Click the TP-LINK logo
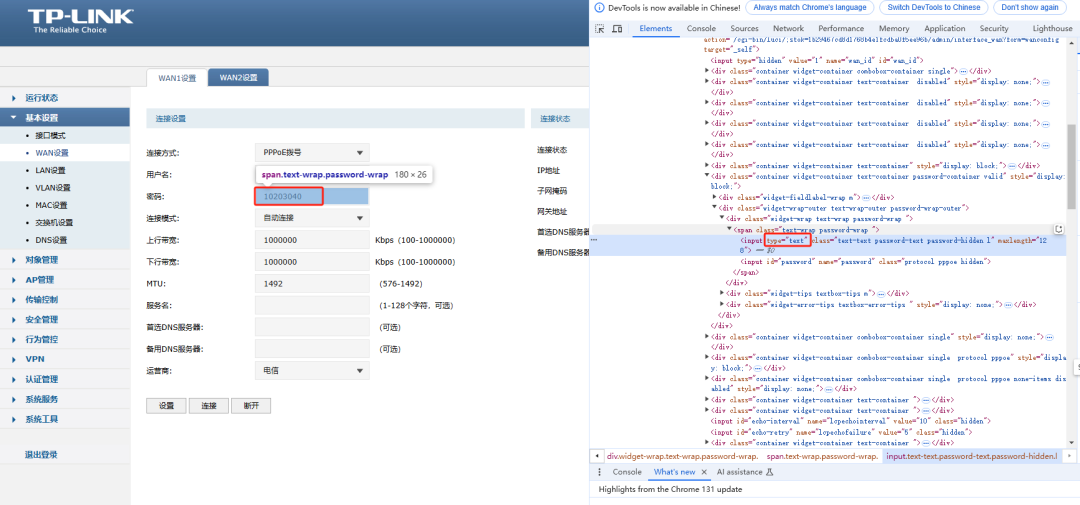Image resolution: width=1080 pixels, height=505 pixels. click(67, 20)
